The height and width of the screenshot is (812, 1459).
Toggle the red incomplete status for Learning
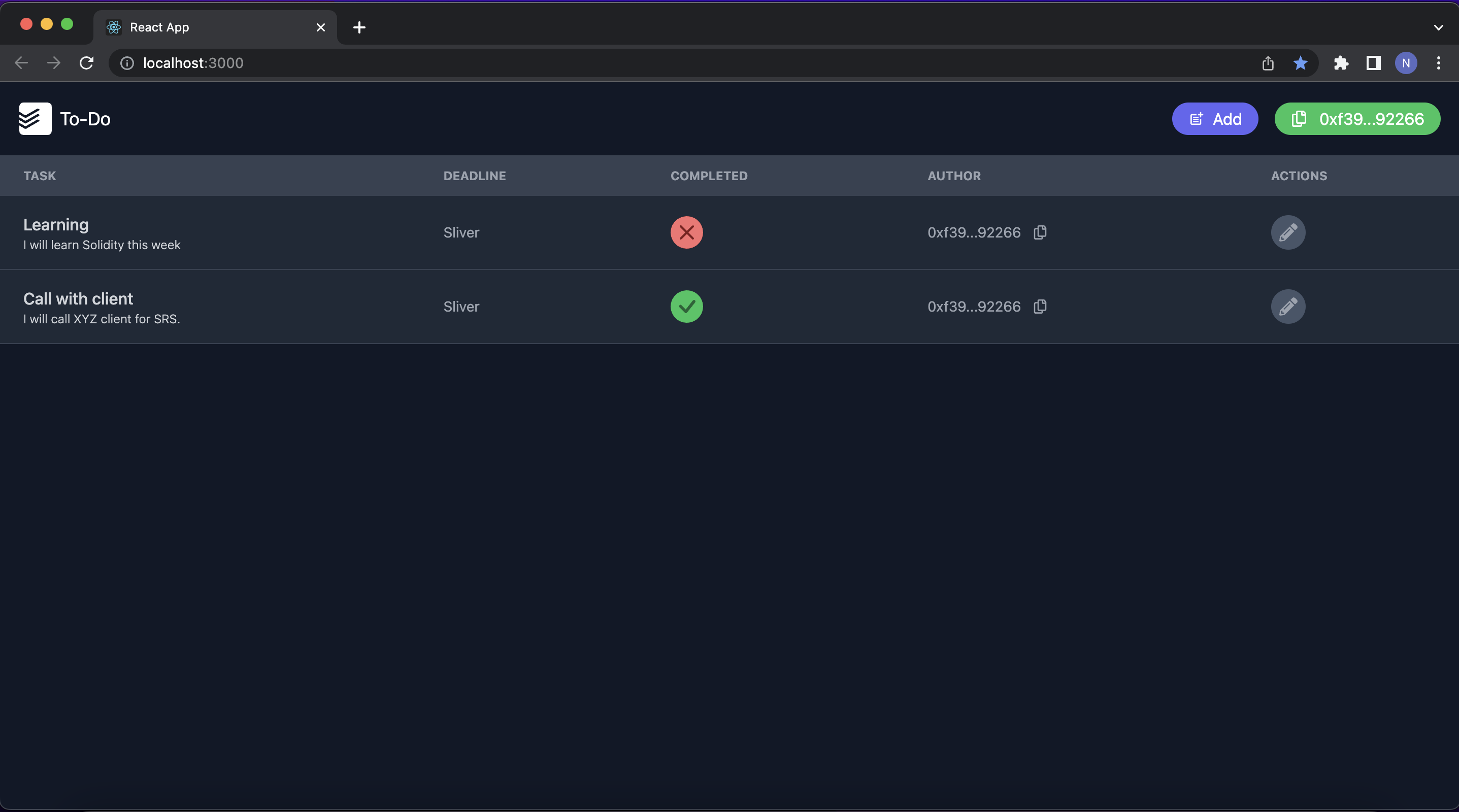click(686, 232)
